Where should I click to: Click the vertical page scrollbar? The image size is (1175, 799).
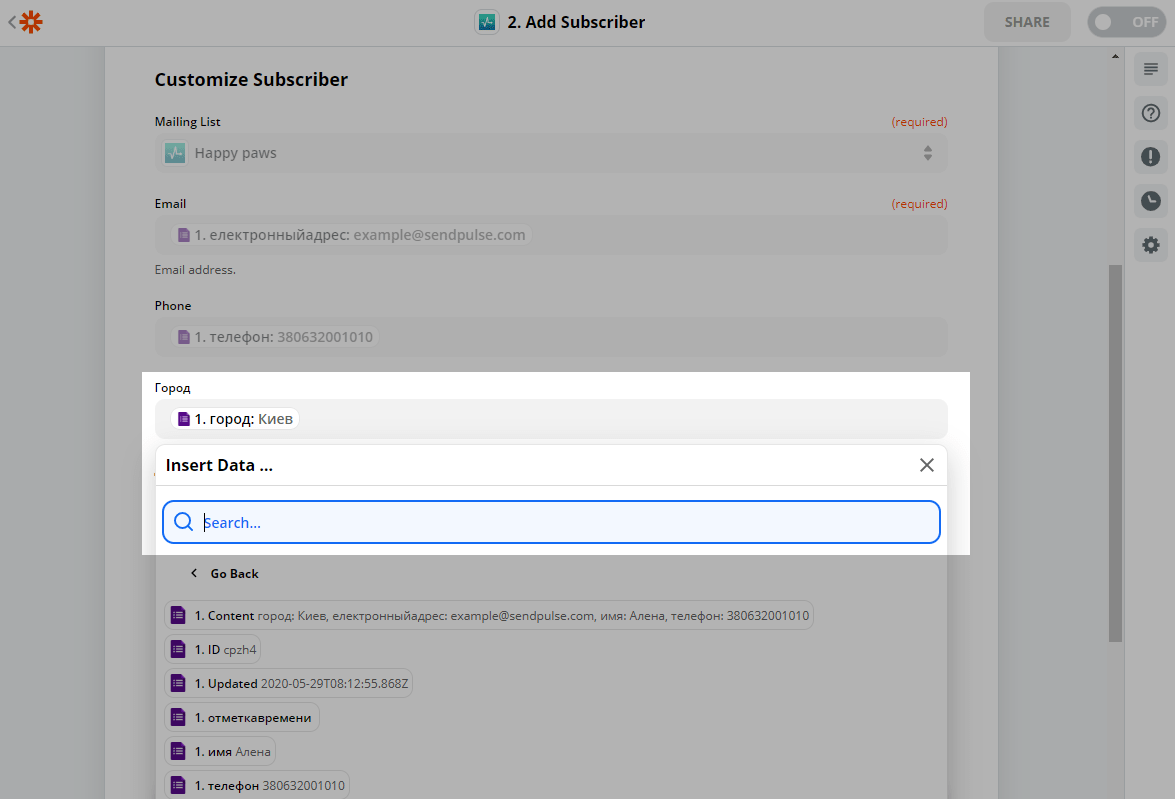(x=1115, y=450)
